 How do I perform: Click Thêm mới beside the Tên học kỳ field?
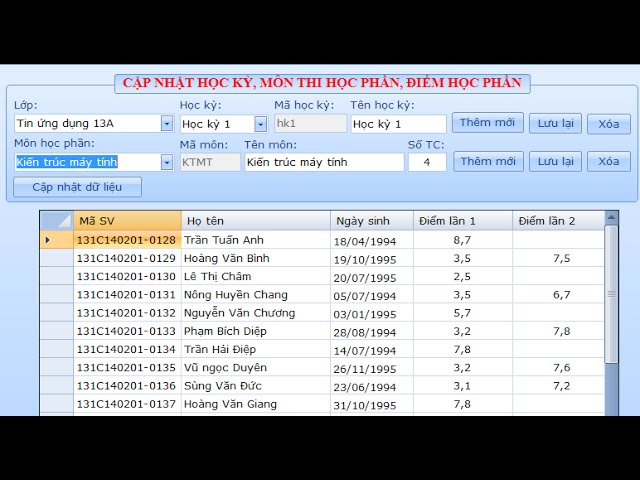tap(488, 123)
